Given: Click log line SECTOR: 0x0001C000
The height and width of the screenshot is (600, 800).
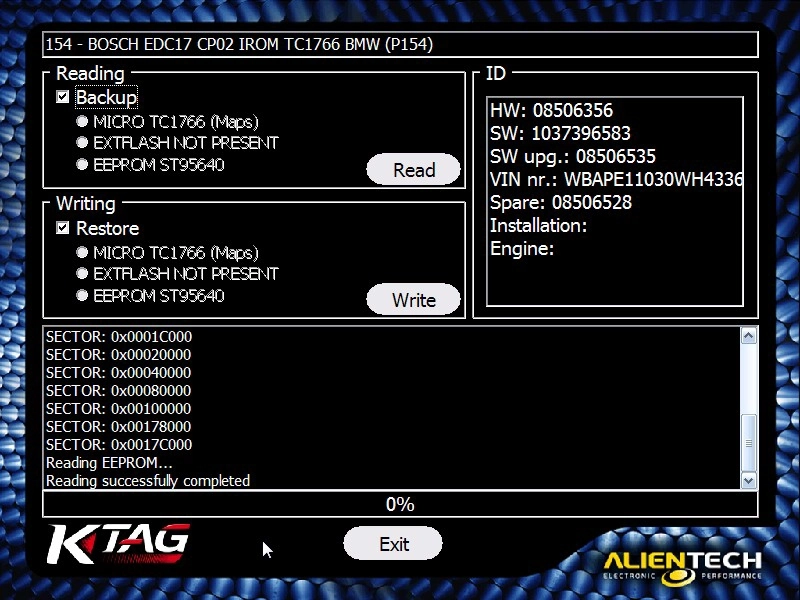Looking at the screenshot, I should coord(119,337).
